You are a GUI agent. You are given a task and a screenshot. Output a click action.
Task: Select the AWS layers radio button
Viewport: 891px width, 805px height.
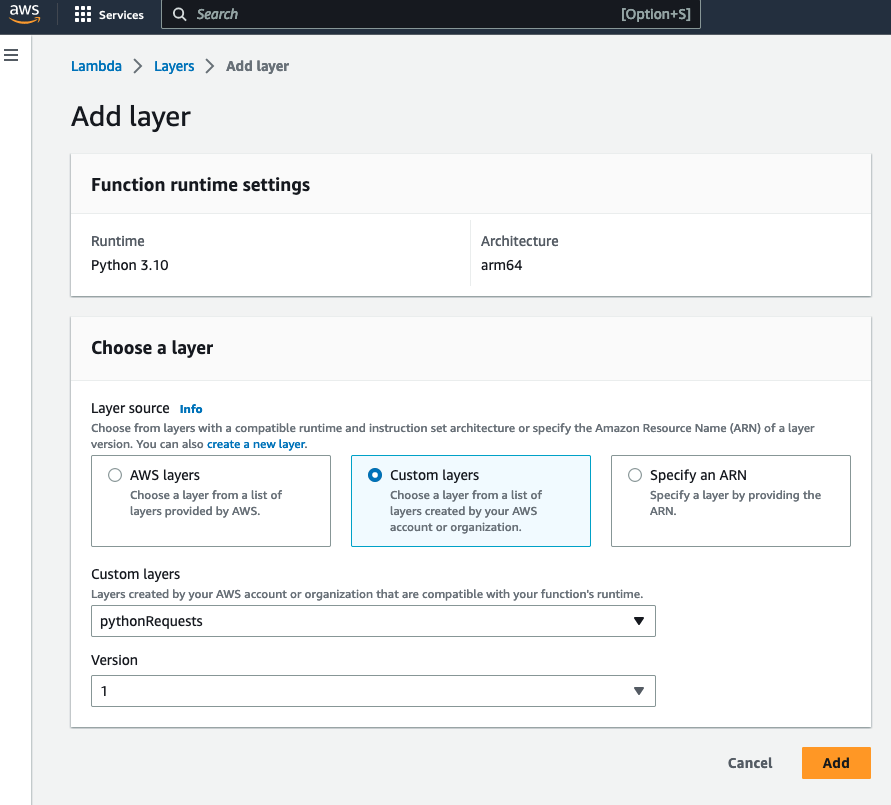click(115, 475)
